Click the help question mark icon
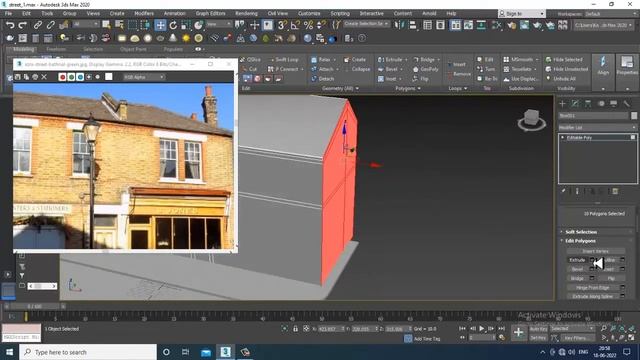Screen dimensions: 640x360 point(362,38)
